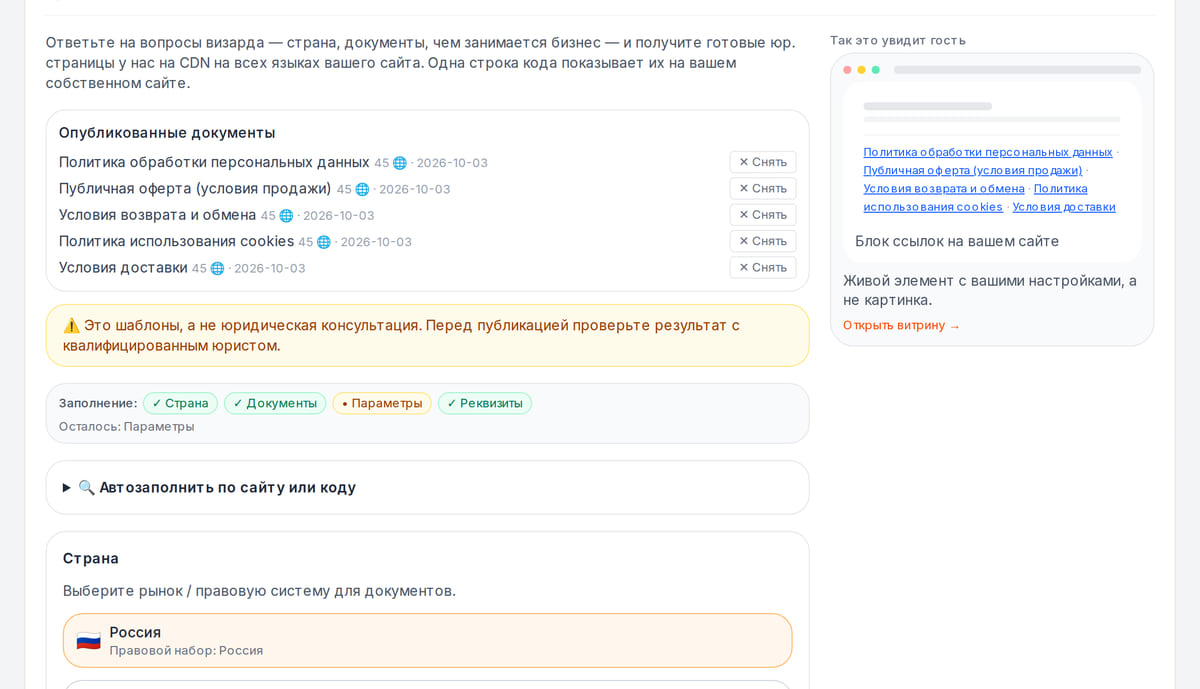This screenshot has height=689, width=1200.
Task: Click Снять for Политика использования cookies
Action: coord(763,241)
